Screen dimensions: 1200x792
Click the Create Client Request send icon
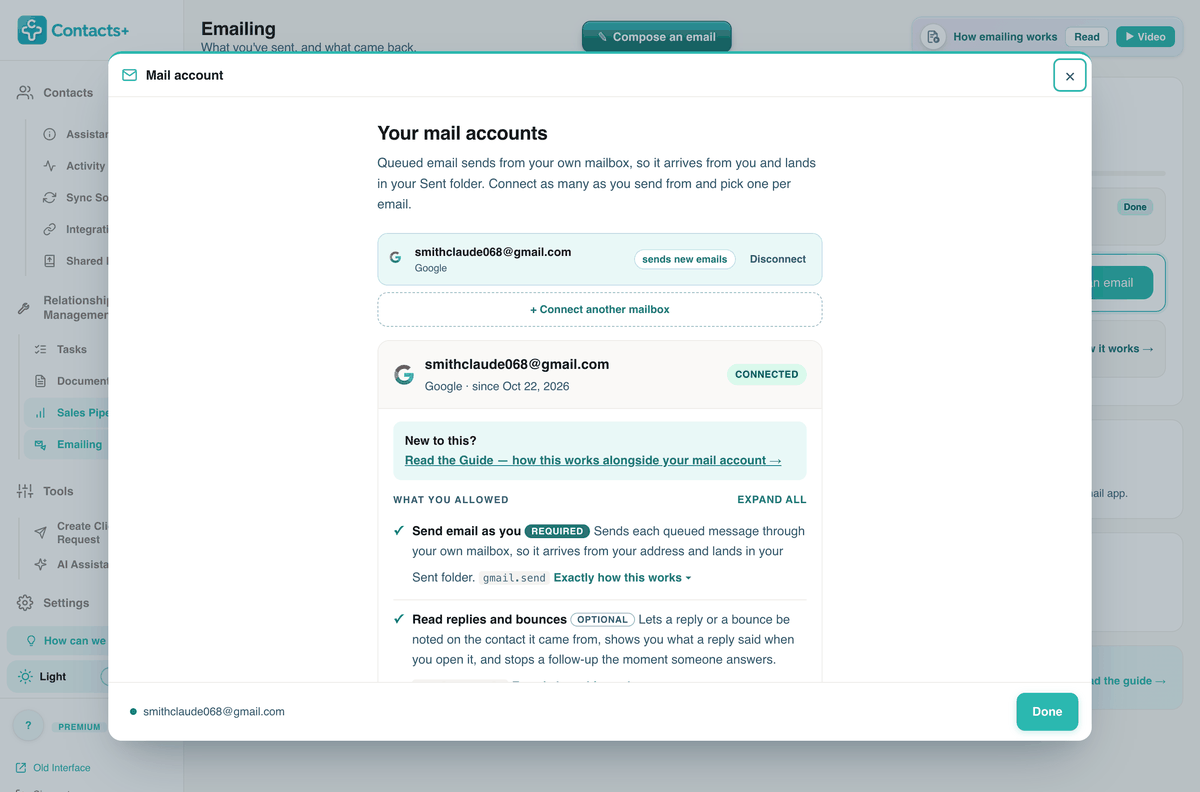(x=40, y=532)
